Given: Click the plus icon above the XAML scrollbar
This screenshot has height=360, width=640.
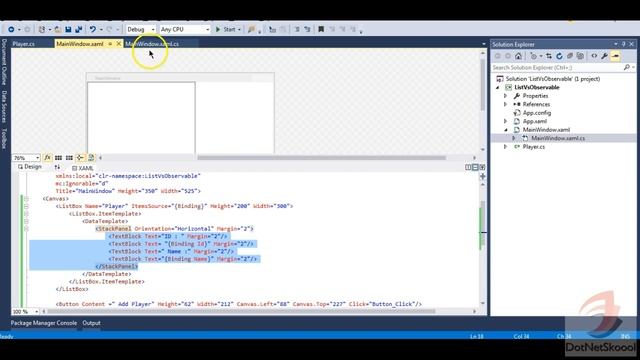Looking at the screenshot, I should click(483, 176).
